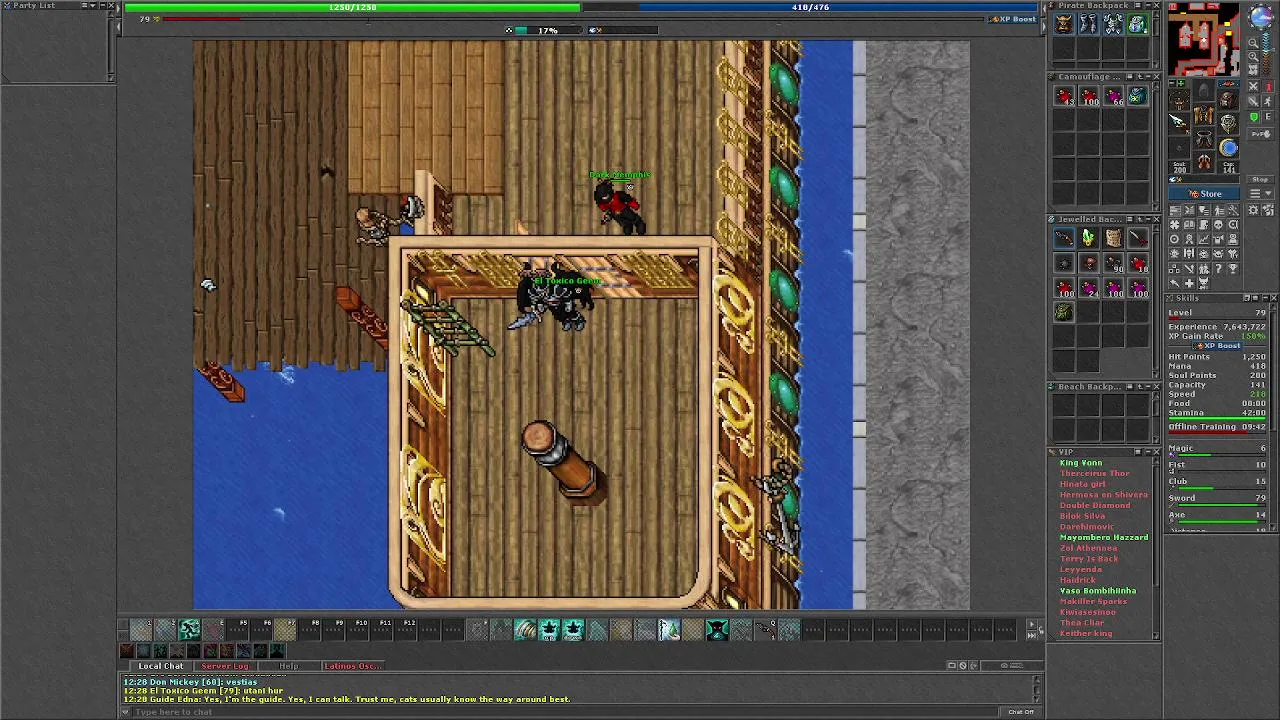Click the minimap compass rose
1280x720 pixels.
tap(1261, 16)
